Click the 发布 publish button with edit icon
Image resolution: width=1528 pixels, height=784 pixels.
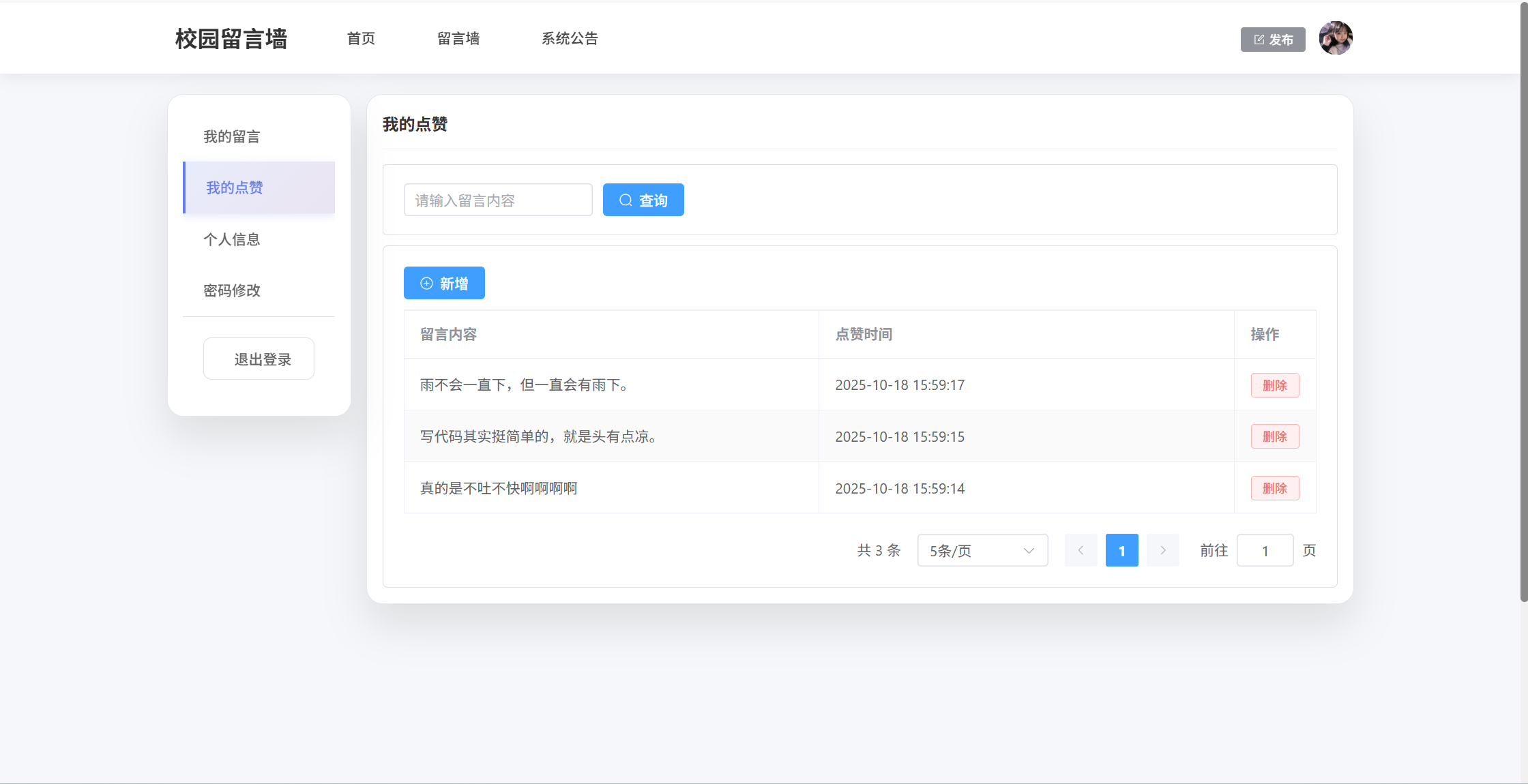pos(1272,40)
